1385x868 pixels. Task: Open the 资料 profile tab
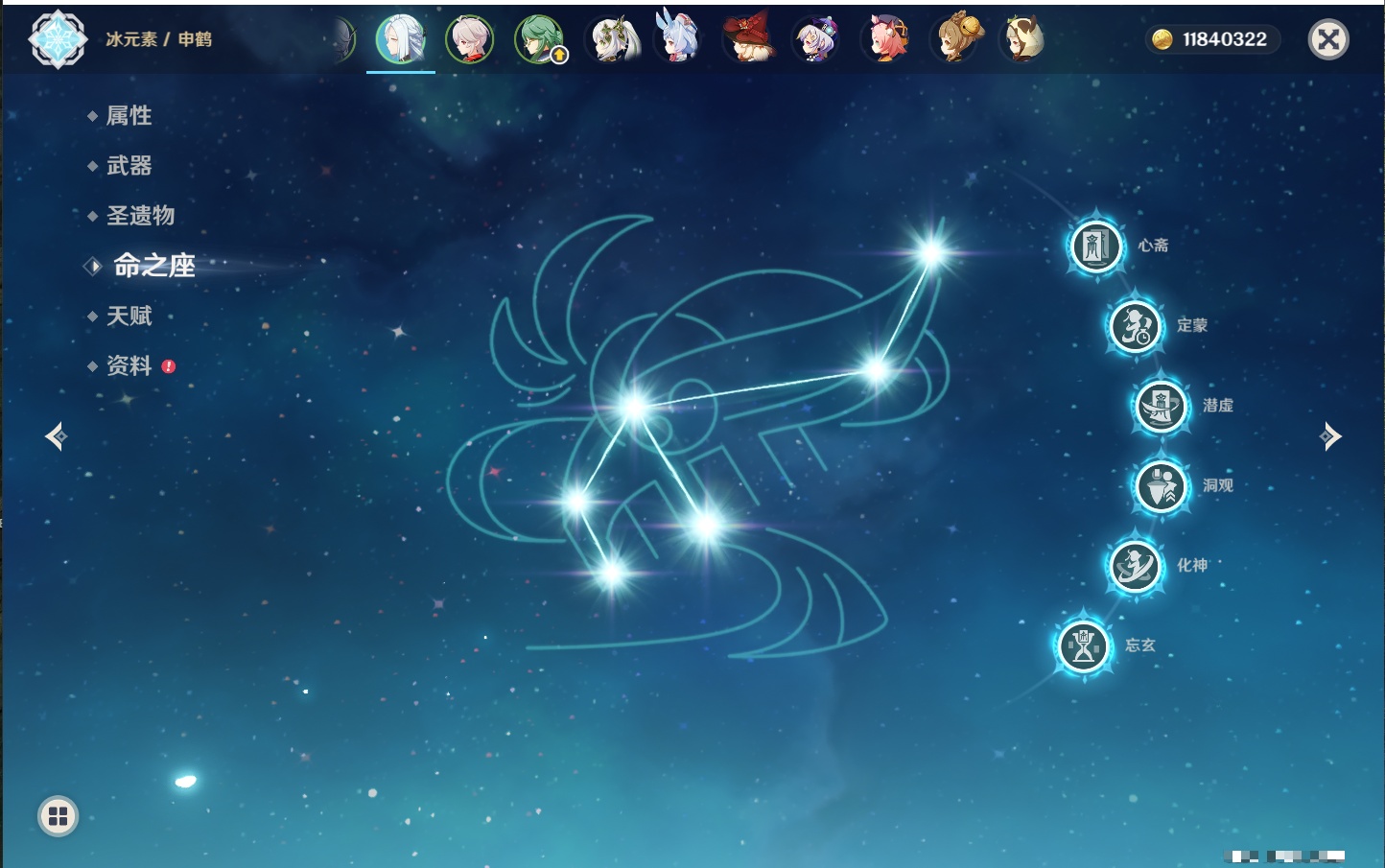coord(129,365)
